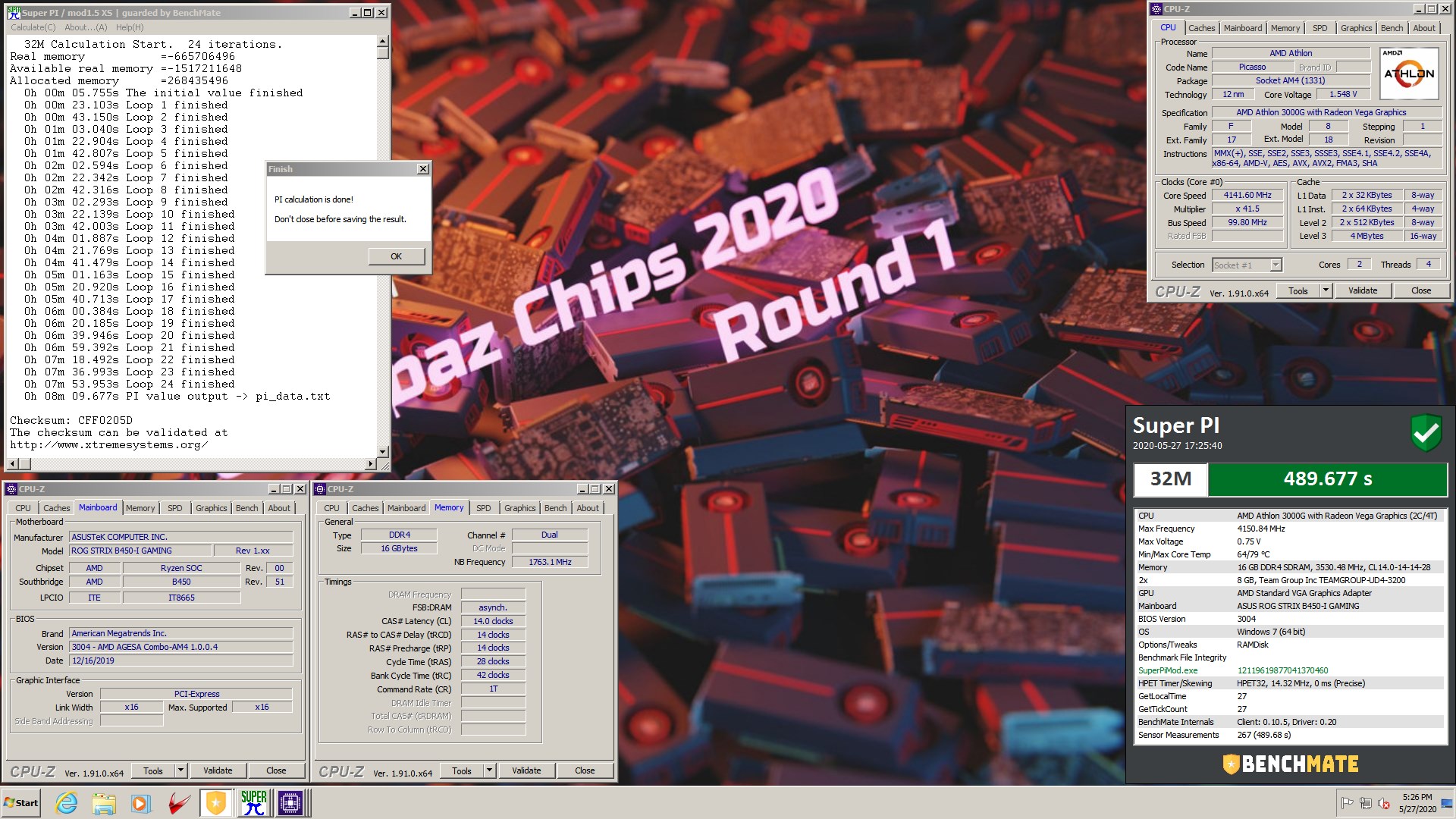Click the 32M label in BenchMate panel
This screenshot has height=819, width=1456.
[1170, 479]
